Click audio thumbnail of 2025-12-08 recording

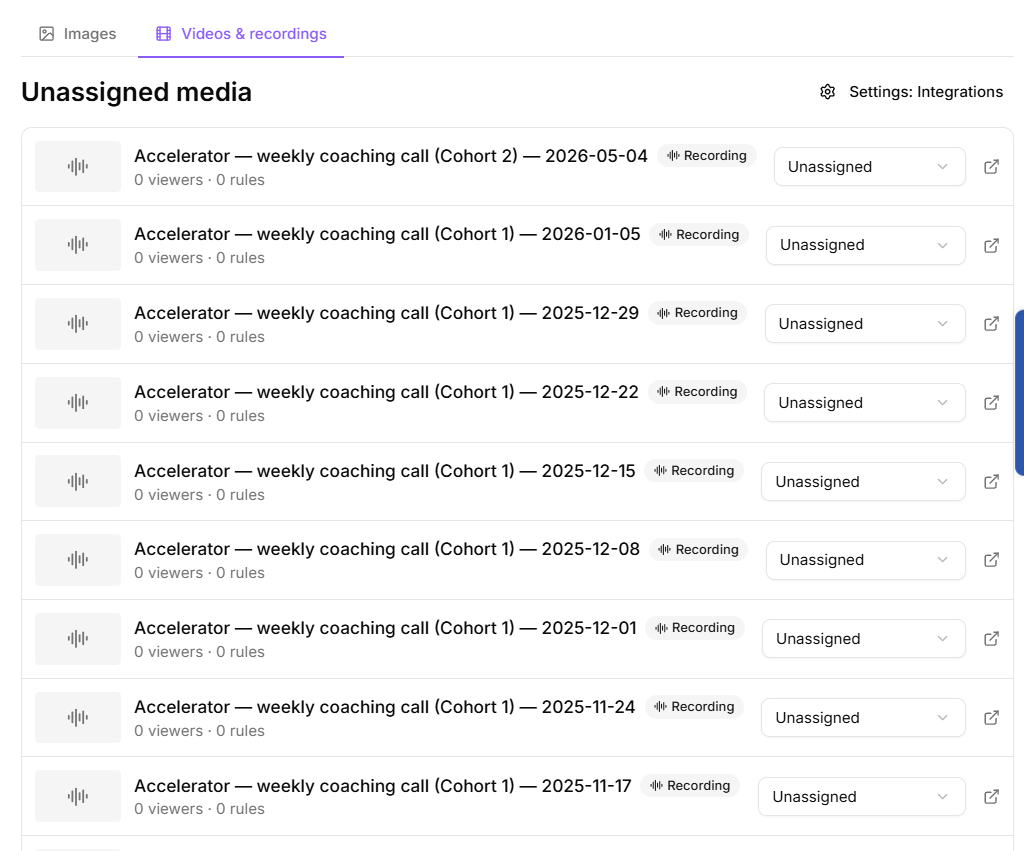pyautogui.click(x=78, y=560)
